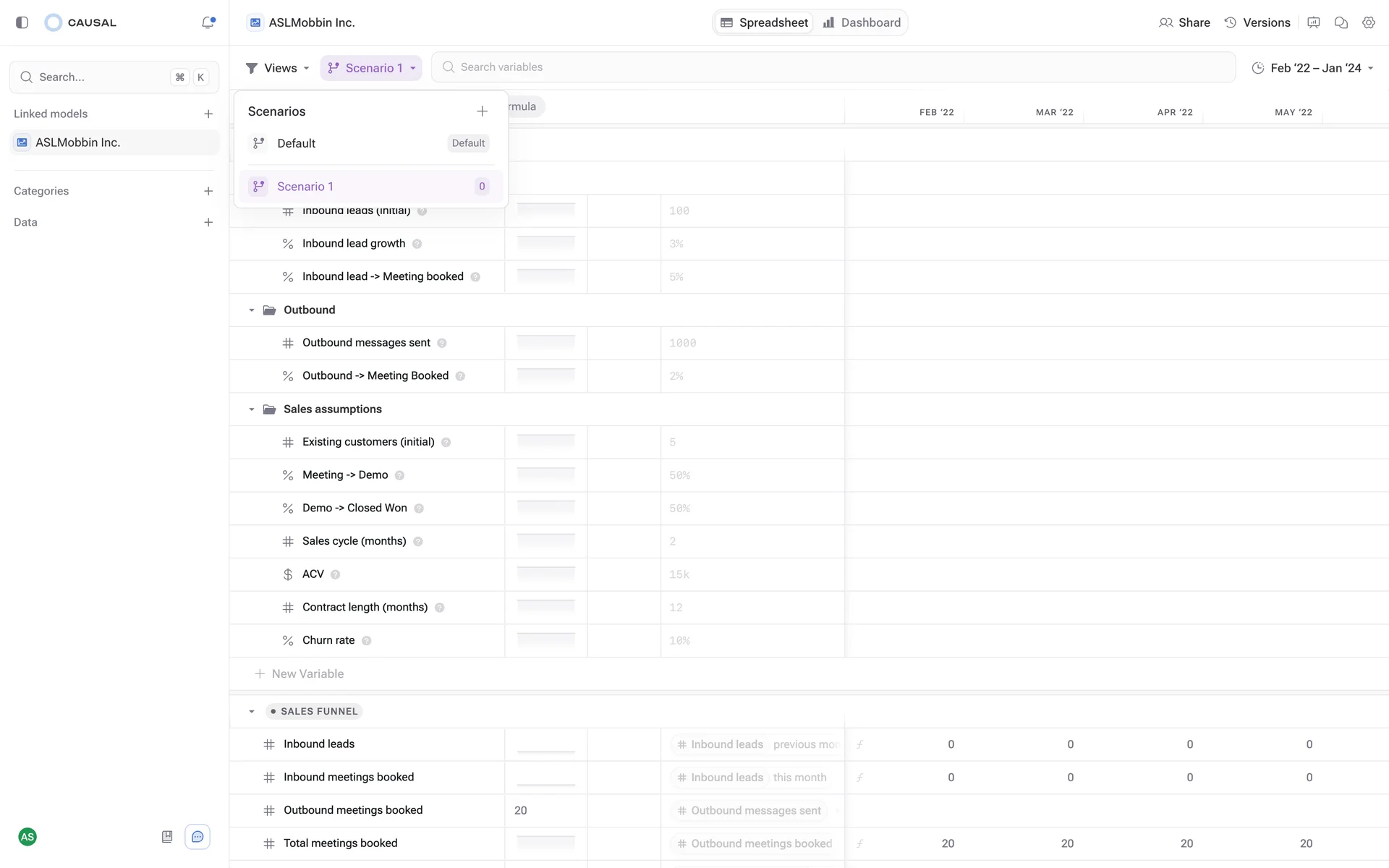Open the help chat icon at bottom

click(197, 837)
